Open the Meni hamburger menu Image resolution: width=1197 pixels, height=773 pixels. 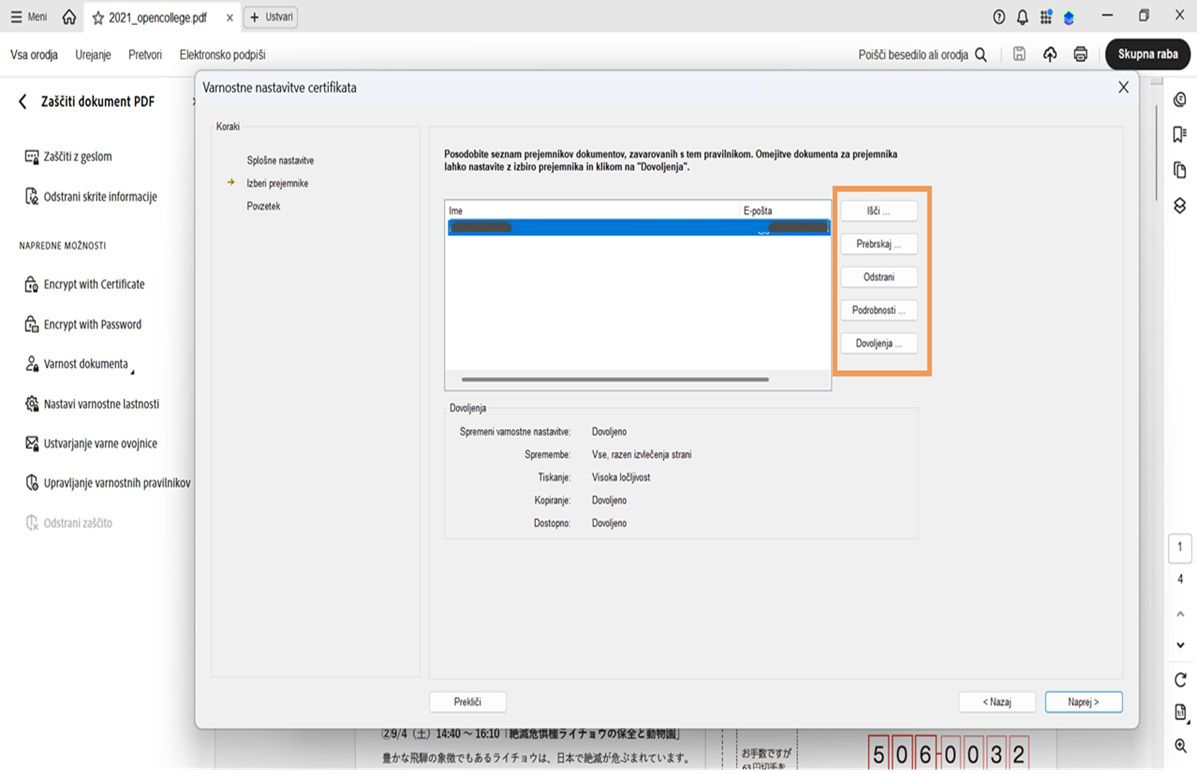click(28, 17)
